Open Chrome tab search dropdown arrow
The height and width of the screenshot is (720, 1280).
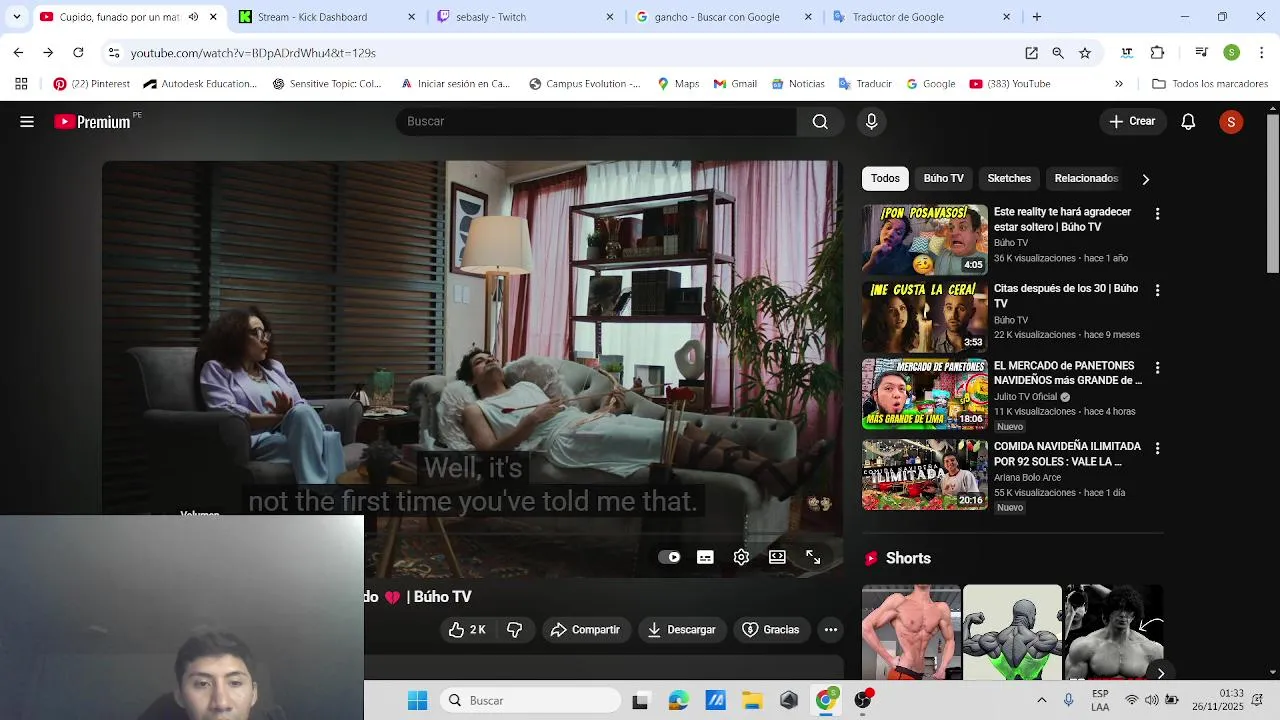16,17
